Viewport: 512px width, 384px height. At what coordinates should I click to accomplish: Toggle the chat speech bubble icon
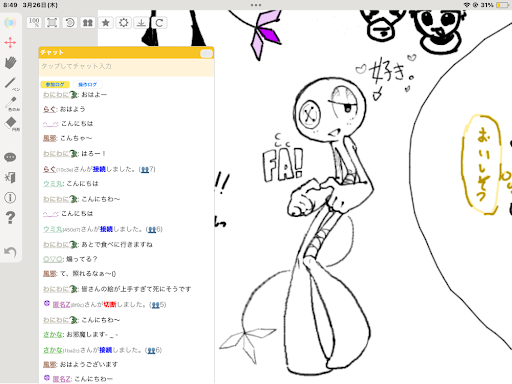click(x=10, y=157)
